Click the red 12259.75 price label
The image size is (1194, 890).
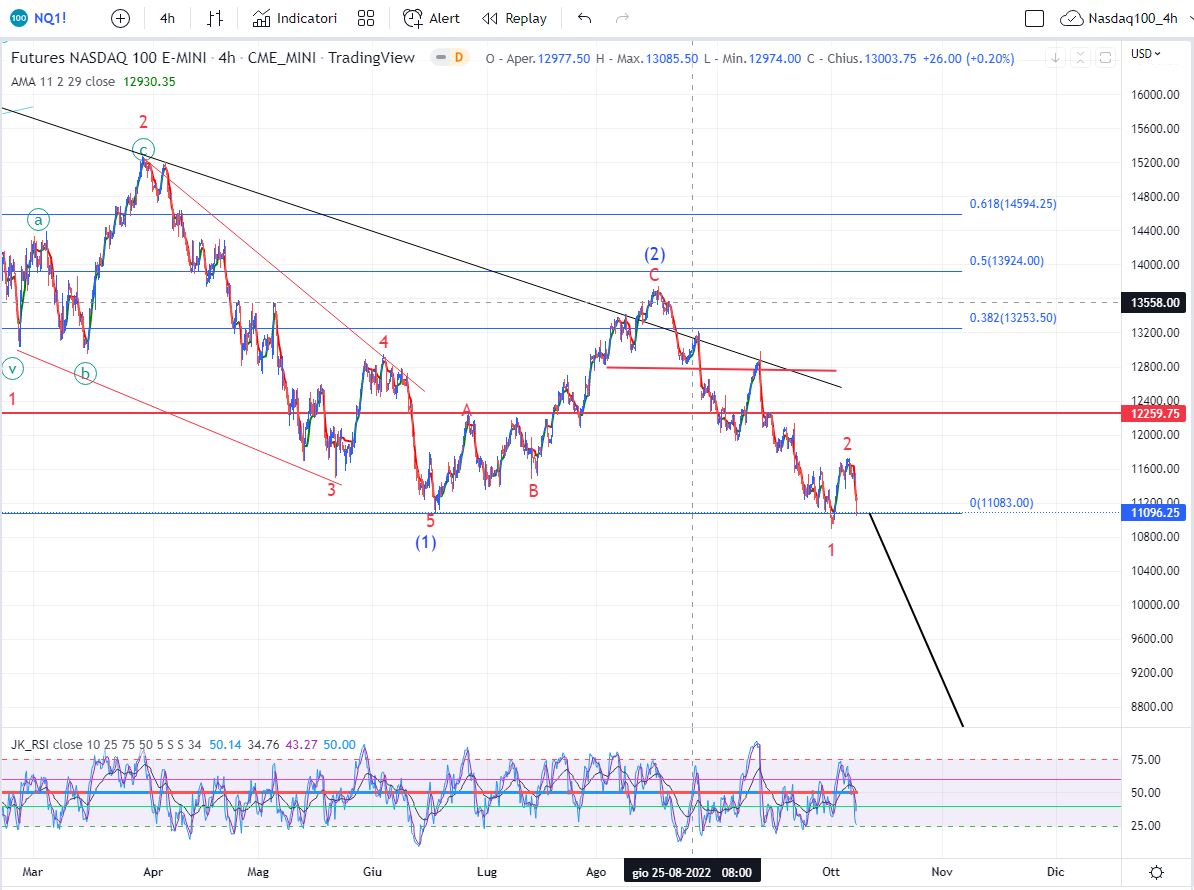click(x=1155, y=413)
